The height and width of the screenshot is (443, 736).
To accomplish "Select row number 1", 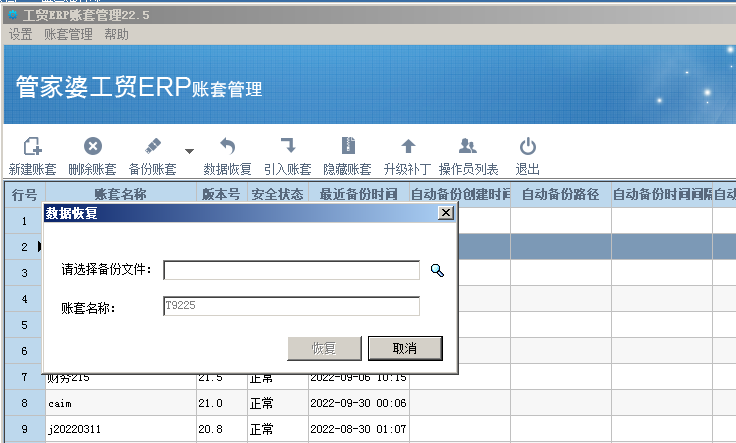I will 24,221.
